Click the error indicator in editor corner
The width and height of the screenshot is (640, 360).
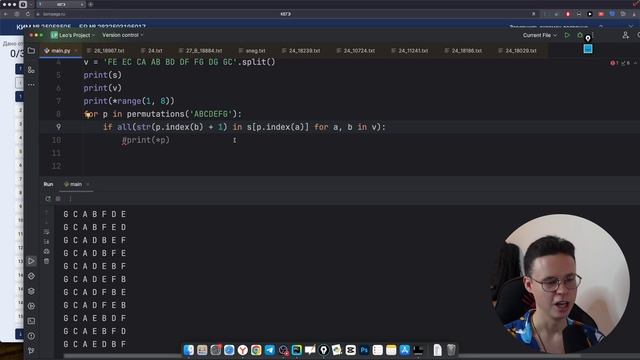pyautogui.click(x=614, y=63)
